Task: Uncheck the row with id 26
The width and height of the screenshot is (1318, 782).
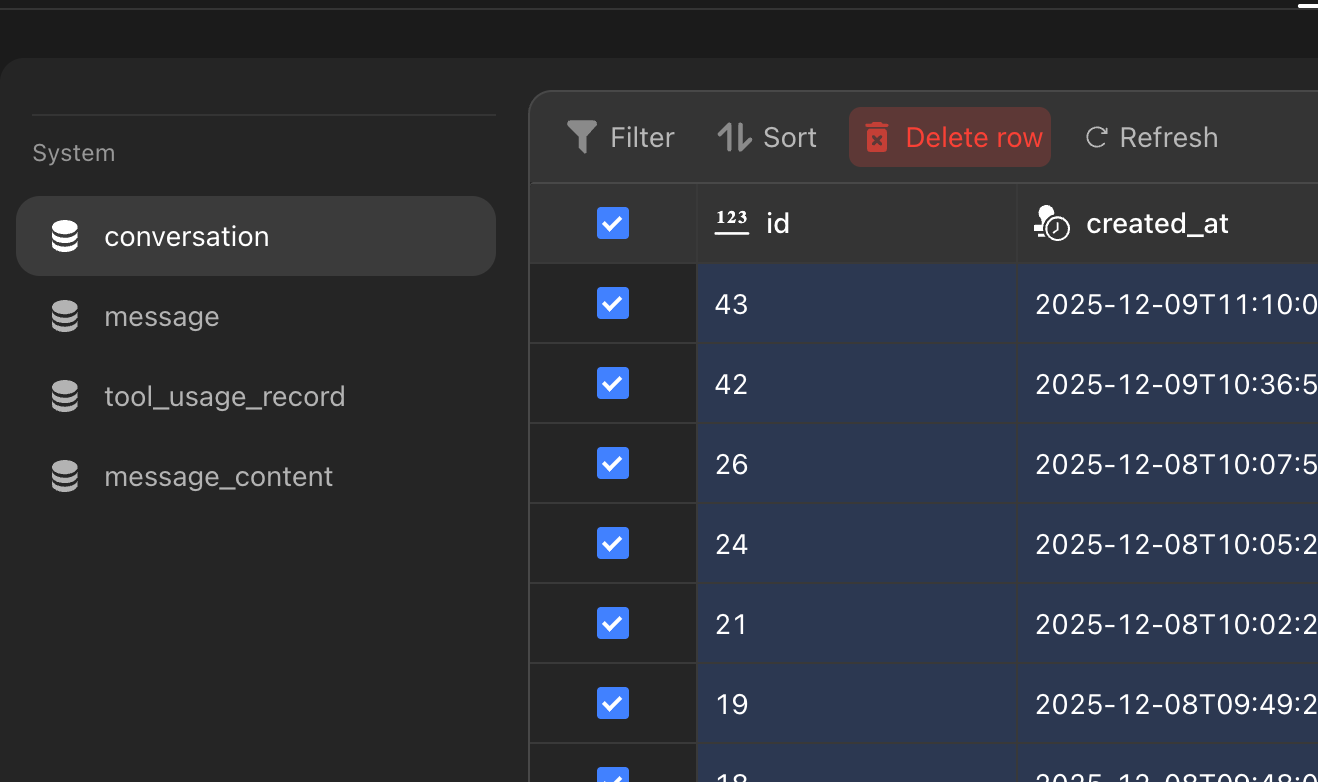Action: click(613, 463)
